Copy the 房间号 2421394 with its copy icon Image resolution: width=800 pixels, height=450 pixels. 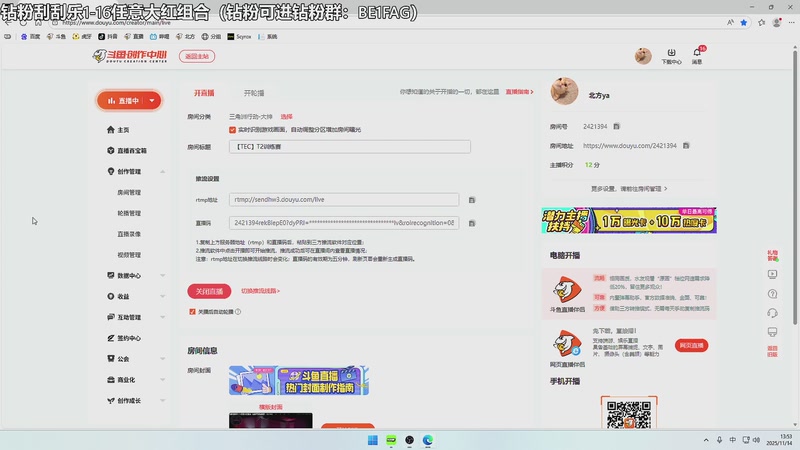tap(616, 127)
